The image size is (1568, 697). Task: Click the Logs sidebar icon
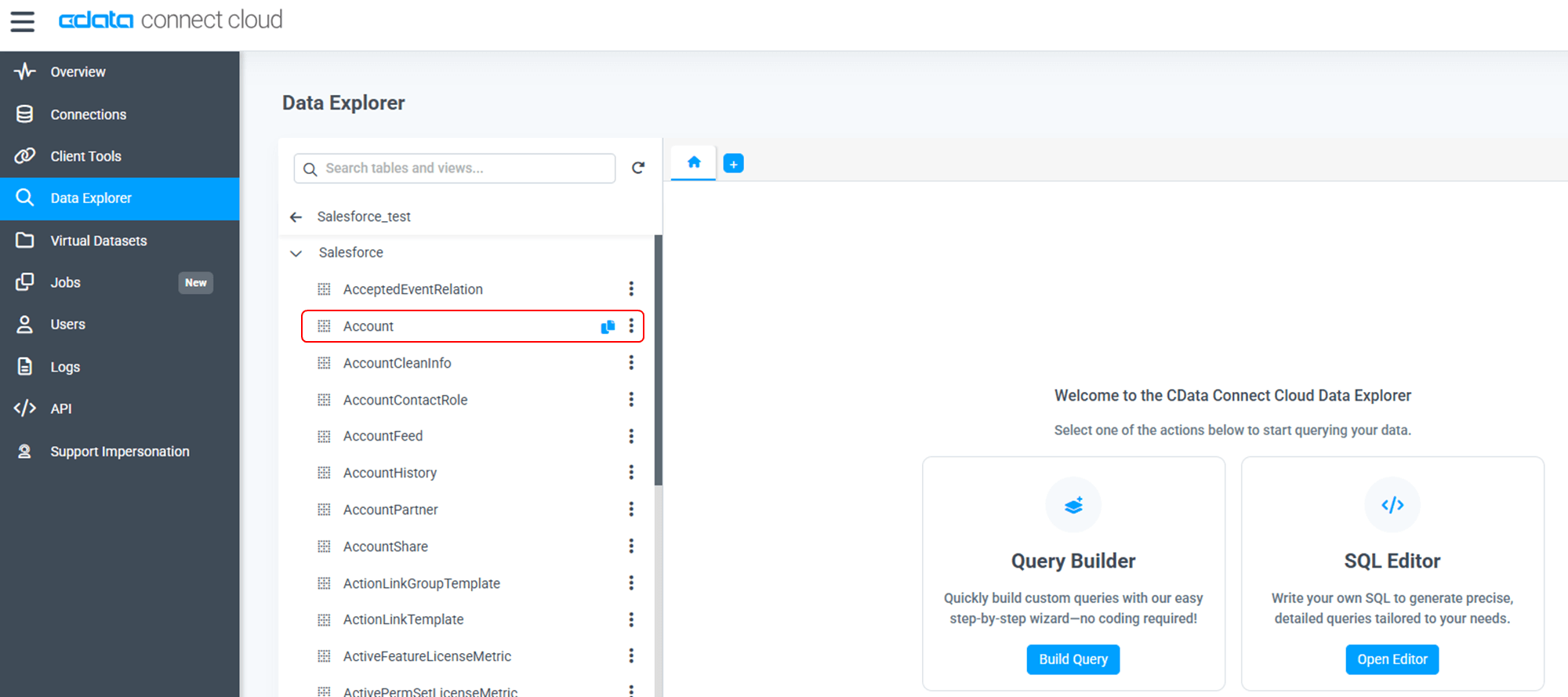[x=25, y=366]
